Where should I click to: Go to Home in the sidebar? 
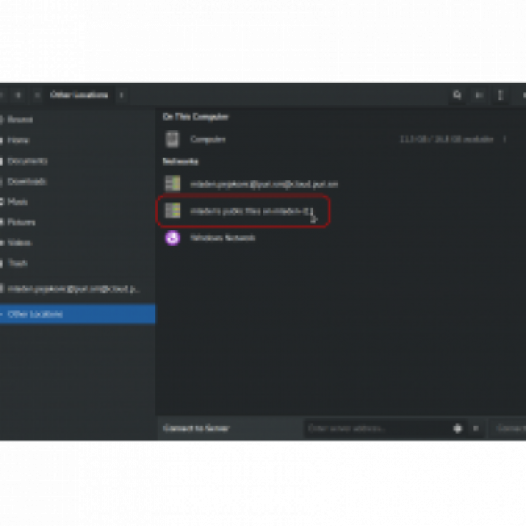click(x=18, y=140)
